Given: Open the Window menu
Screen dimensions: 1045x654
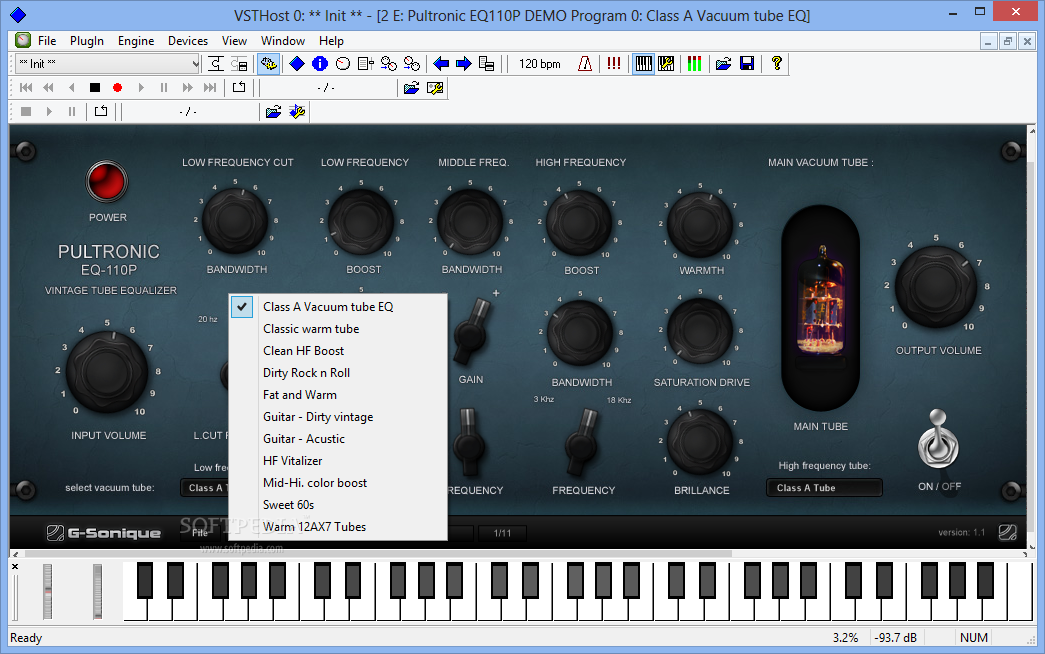Looking at the screenshot, I should (283, 41).
